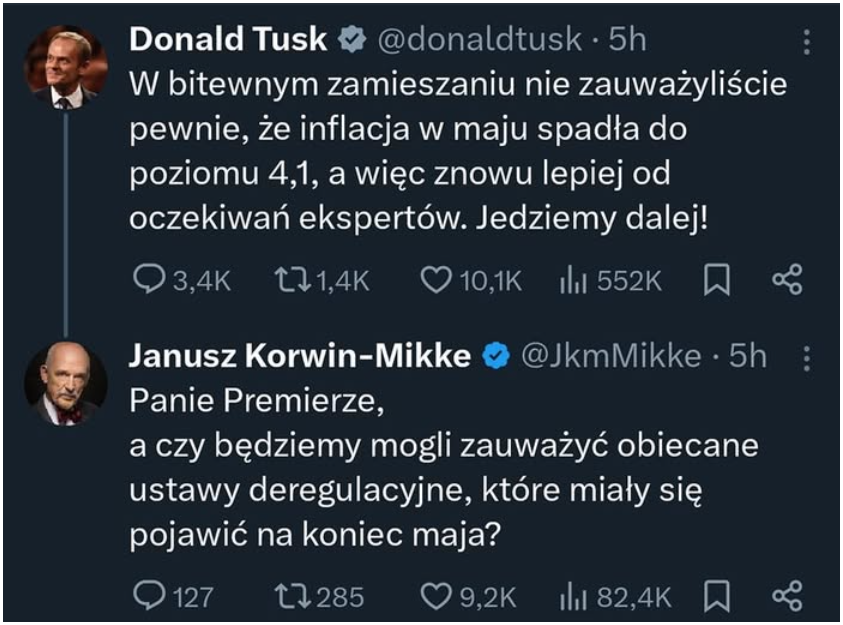Share Korwin-Mikke's reply
The height and width of the screenshot is (625, 843).
787,597
